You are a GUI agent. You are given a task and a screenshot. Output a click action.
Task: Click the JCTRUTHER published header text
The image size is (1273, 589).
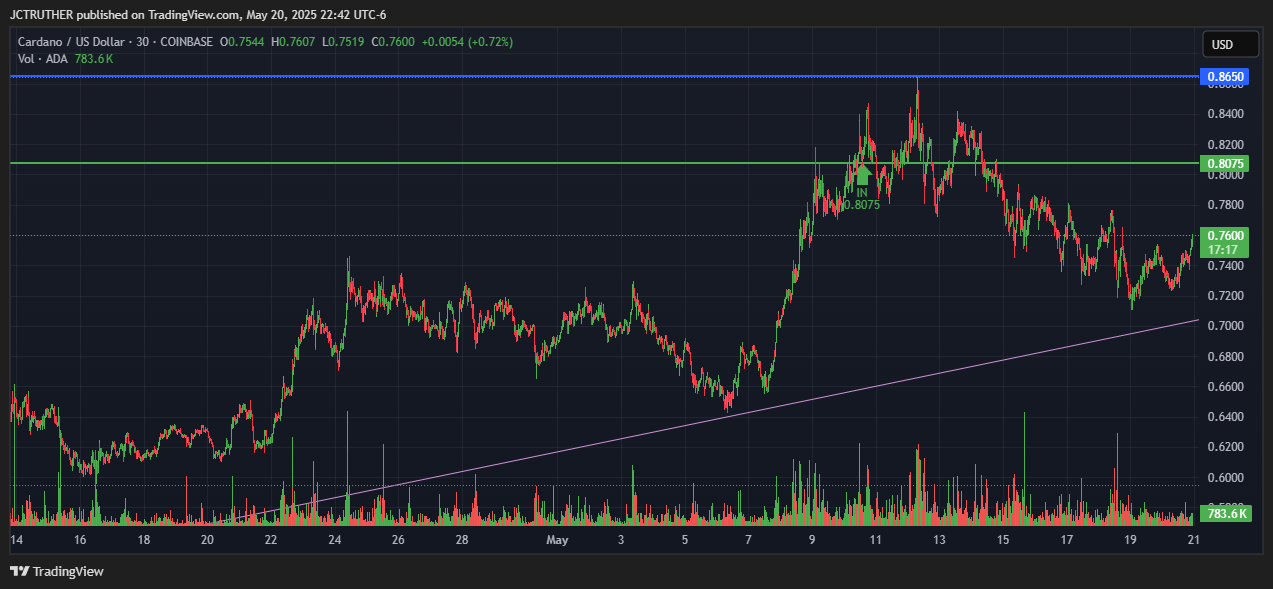pyautogui.click(x=198, y=14)
